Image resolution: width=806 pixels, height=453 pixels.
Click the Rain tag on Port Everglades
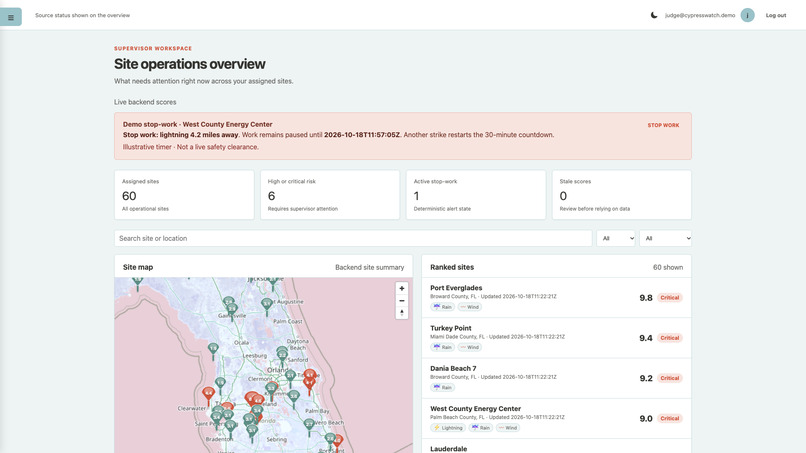(442, 307)
